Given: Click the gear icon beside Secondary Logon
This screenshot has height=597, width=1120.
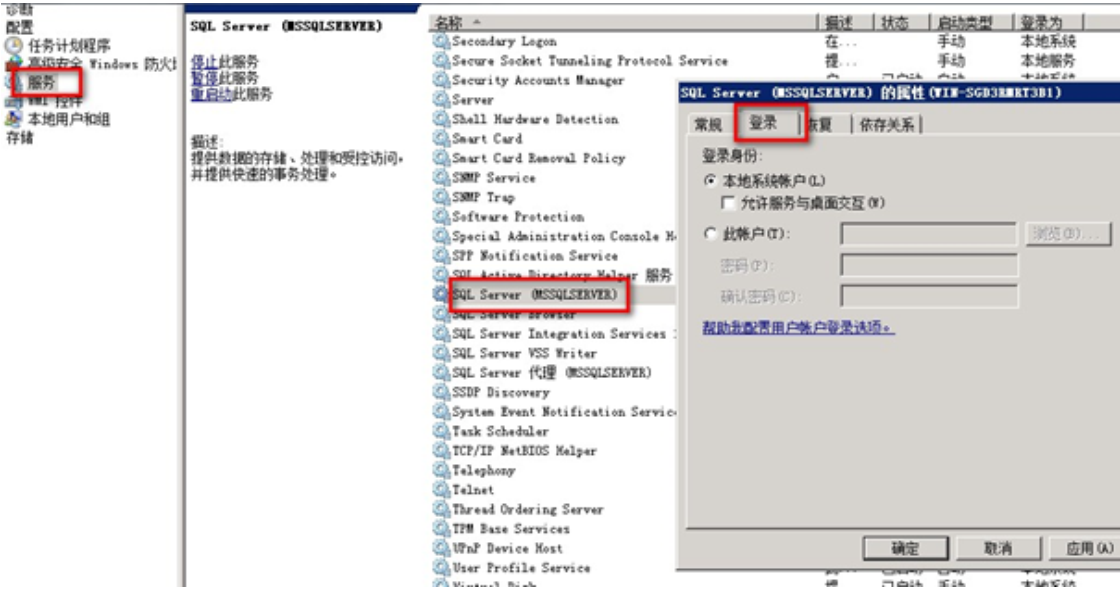Looking at the screenshot, I should [441, 41].
